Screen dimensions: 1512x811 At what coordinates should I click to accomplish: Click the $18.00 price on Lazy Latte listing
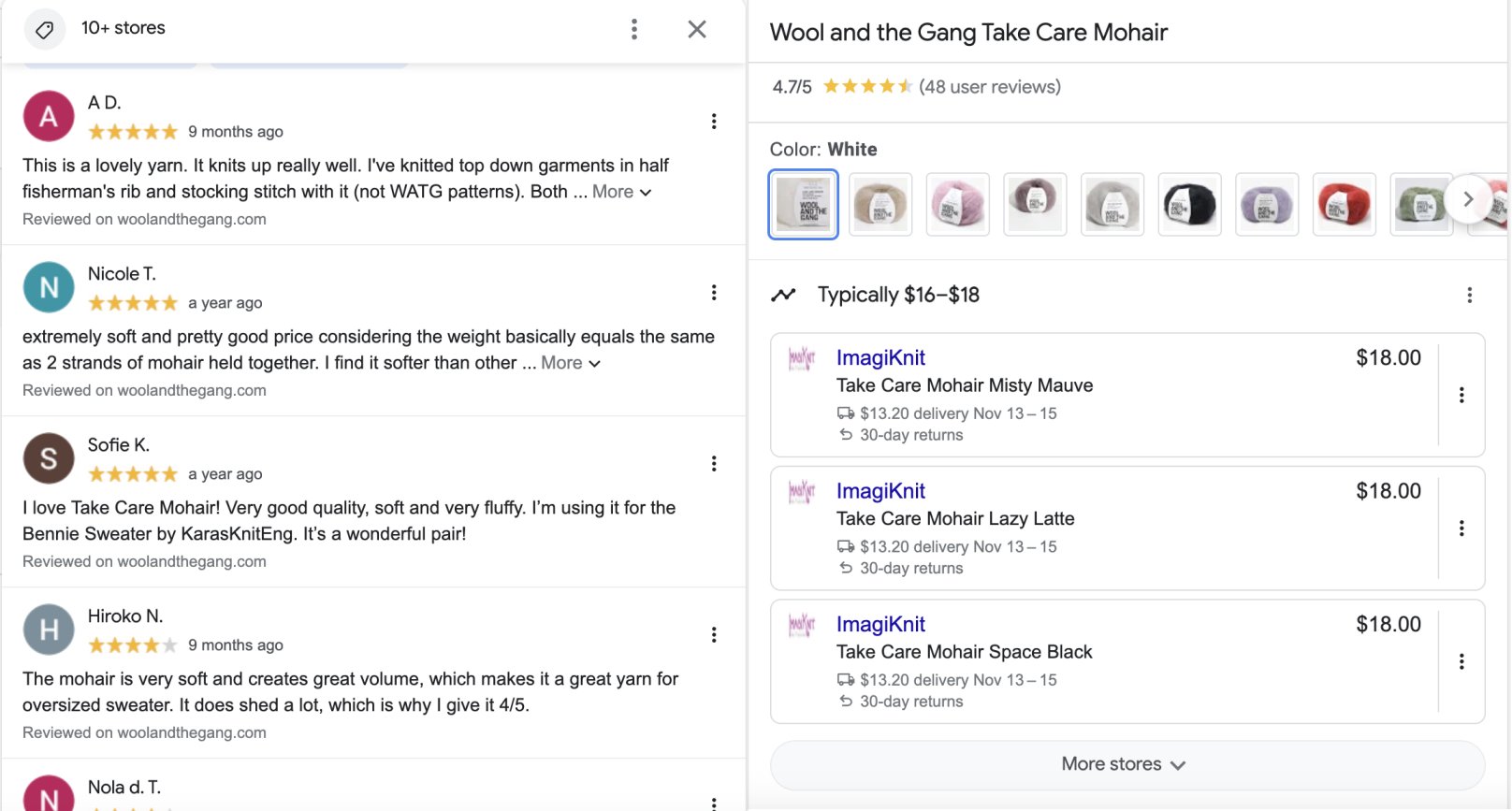click(1388, 491)
